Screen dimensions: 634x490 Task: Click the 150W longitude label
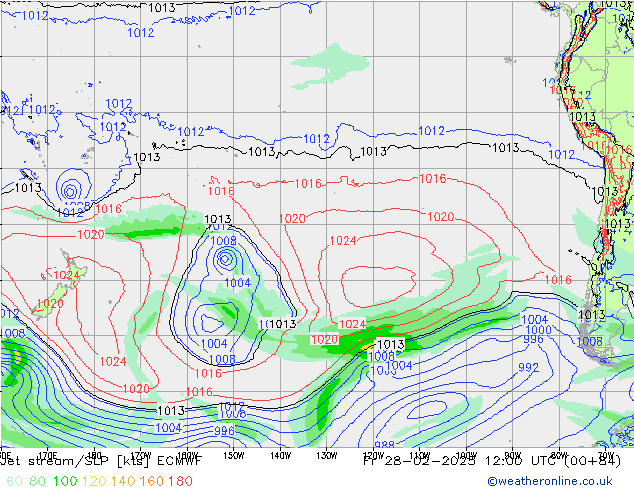click(x=234, y=456)
